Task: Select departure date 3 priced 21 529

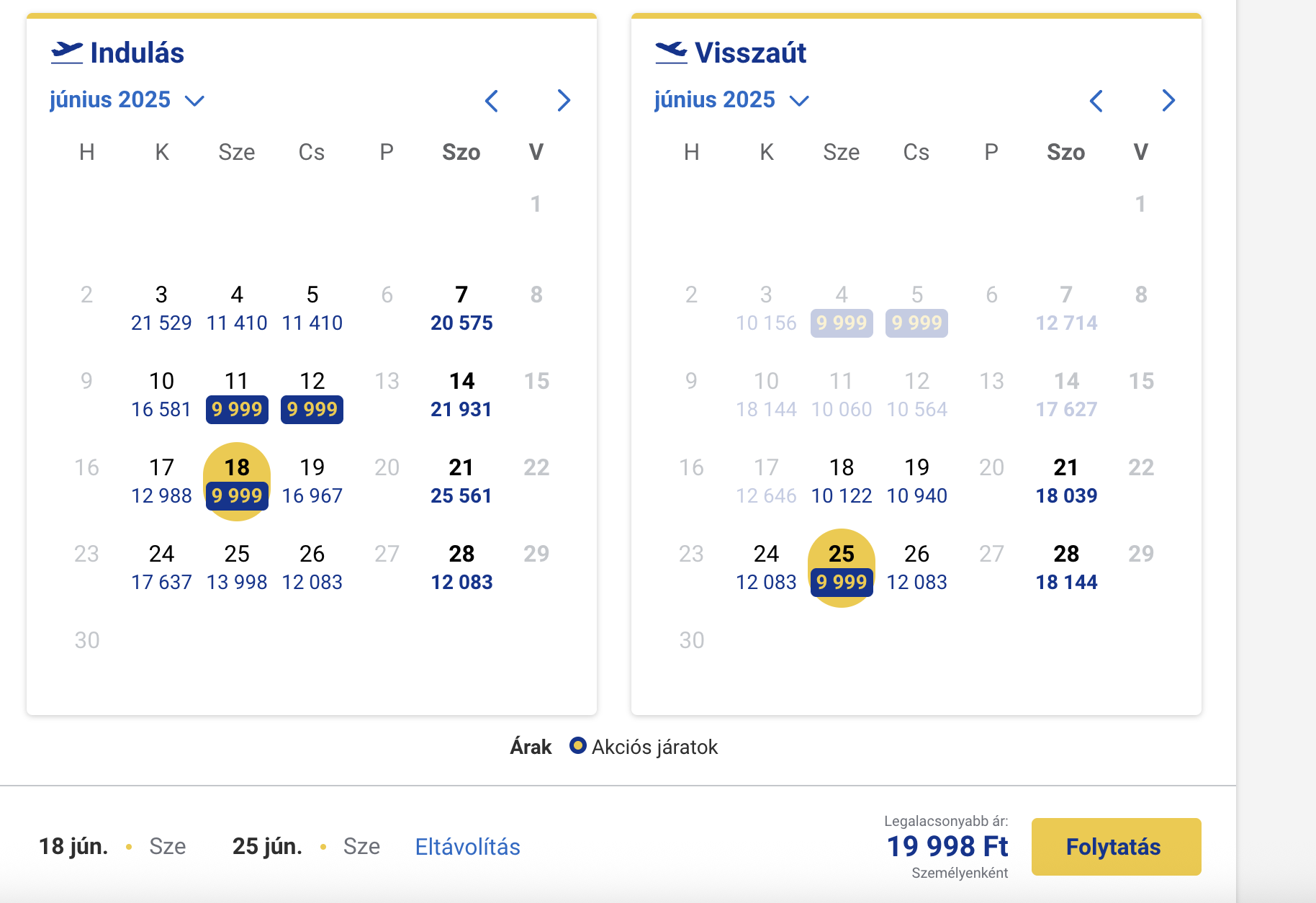Action: [161, 308]
